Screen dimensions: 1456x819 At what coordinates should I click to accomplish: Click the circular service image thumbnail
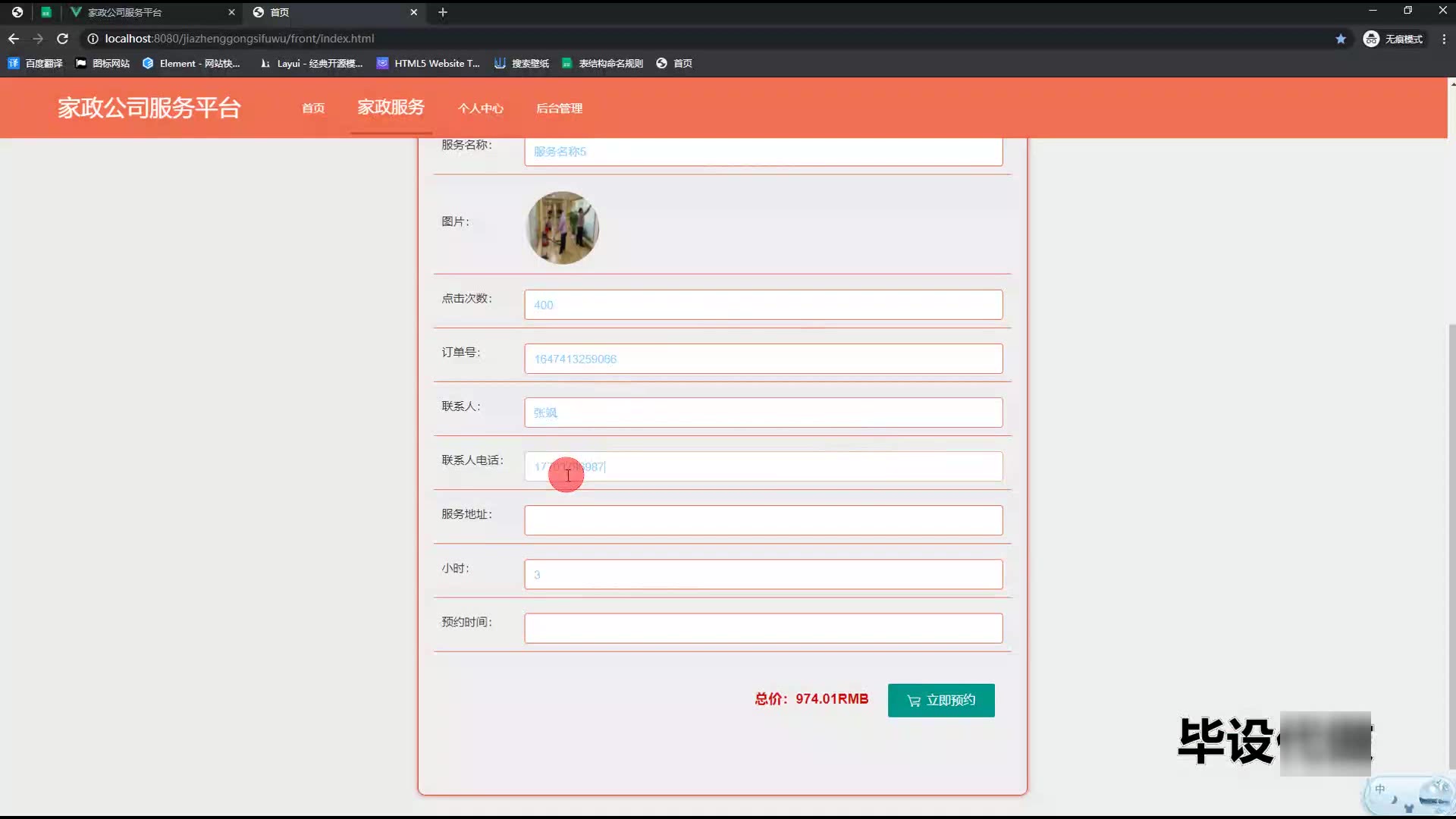coord(563,227)
